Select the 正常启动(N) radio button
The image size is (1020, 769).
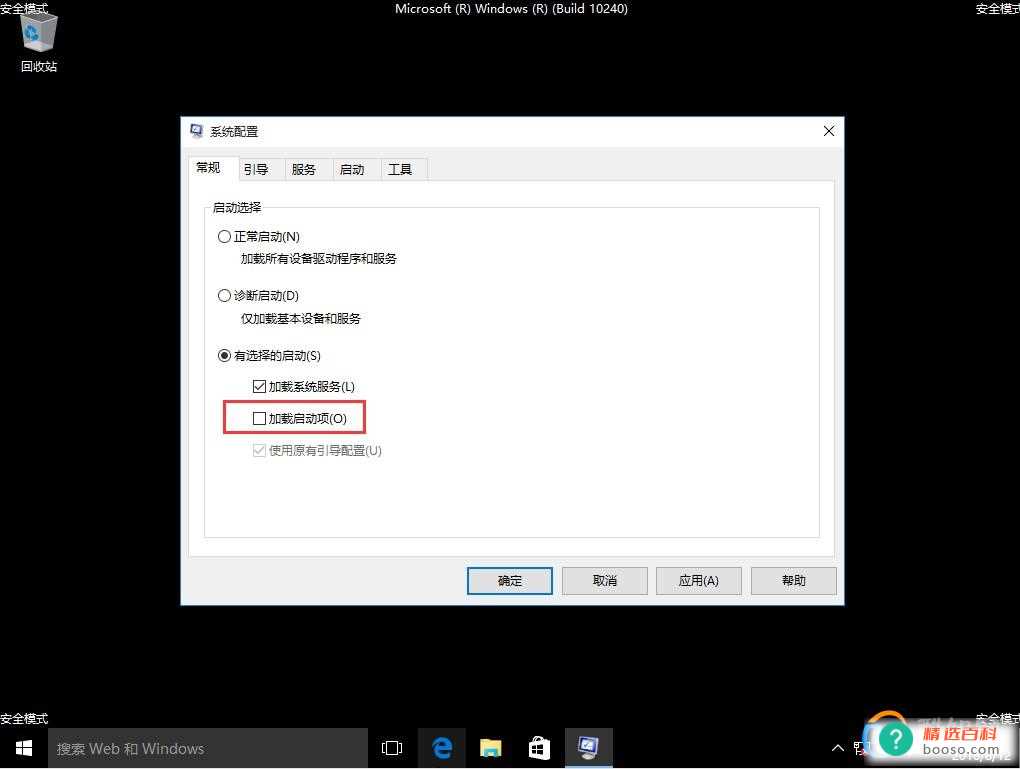[224, 236]
